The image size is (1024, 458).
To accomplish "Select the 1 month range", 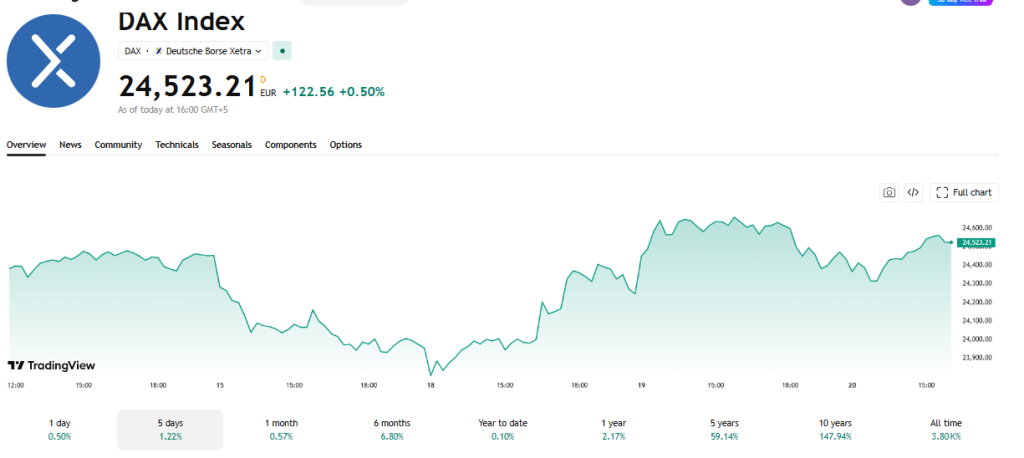I will pos(281,429).
